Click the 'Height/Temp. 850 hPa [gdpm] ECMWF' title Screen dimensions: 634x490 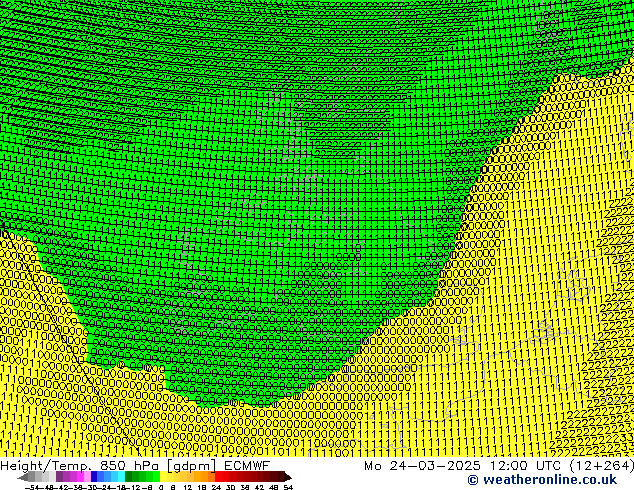click(135, 465)
